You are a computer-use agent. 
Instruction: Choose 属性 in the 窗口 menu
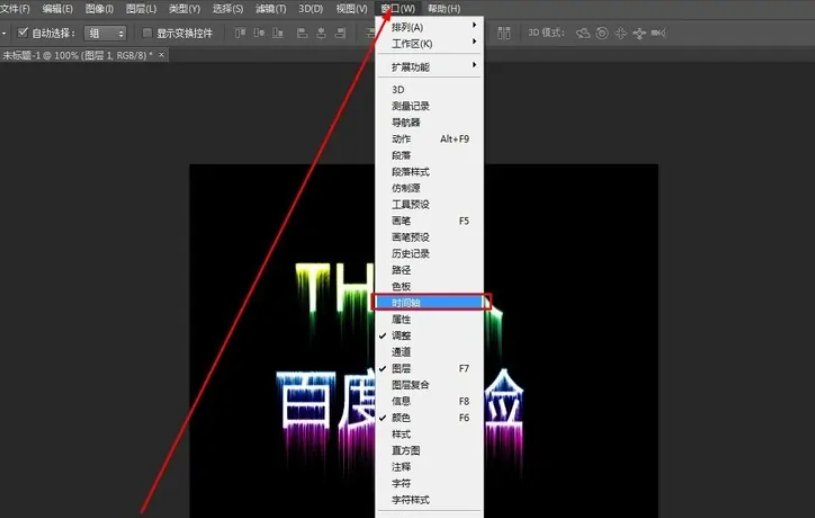429,320
